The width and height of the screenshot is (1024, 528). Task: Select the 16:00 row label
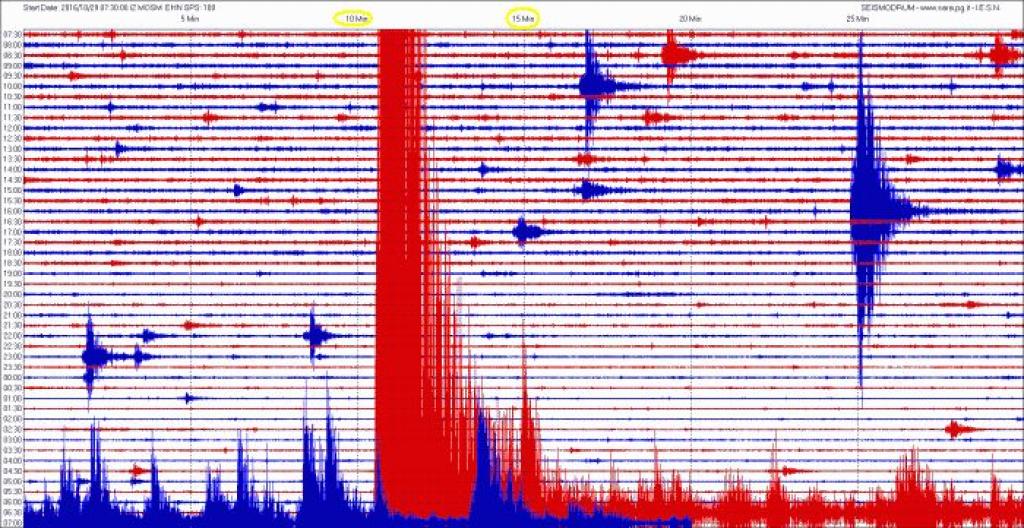[x=12, y=211]
